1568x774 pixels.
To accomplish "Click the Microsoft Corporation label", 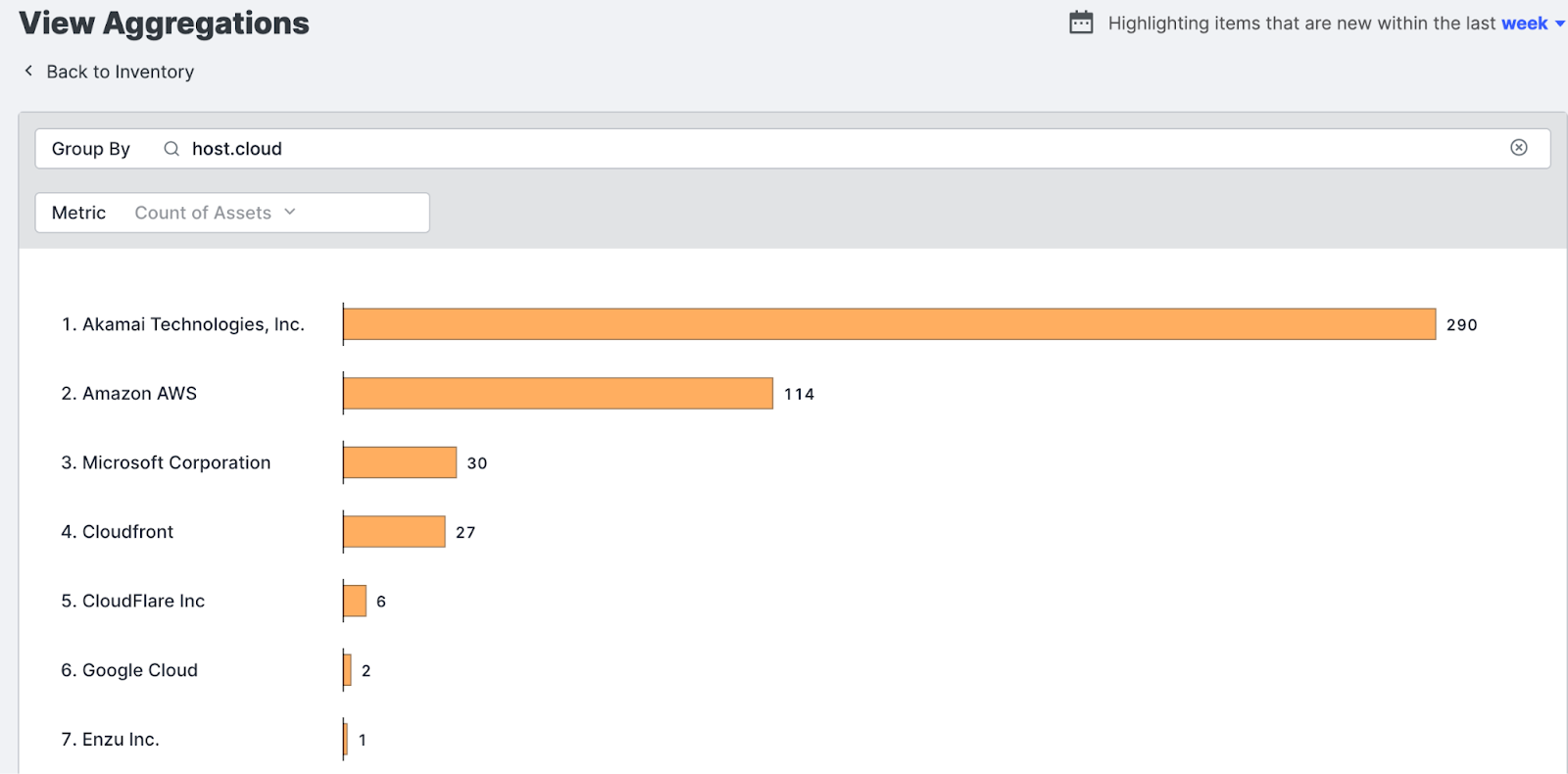I will (175, 462).
